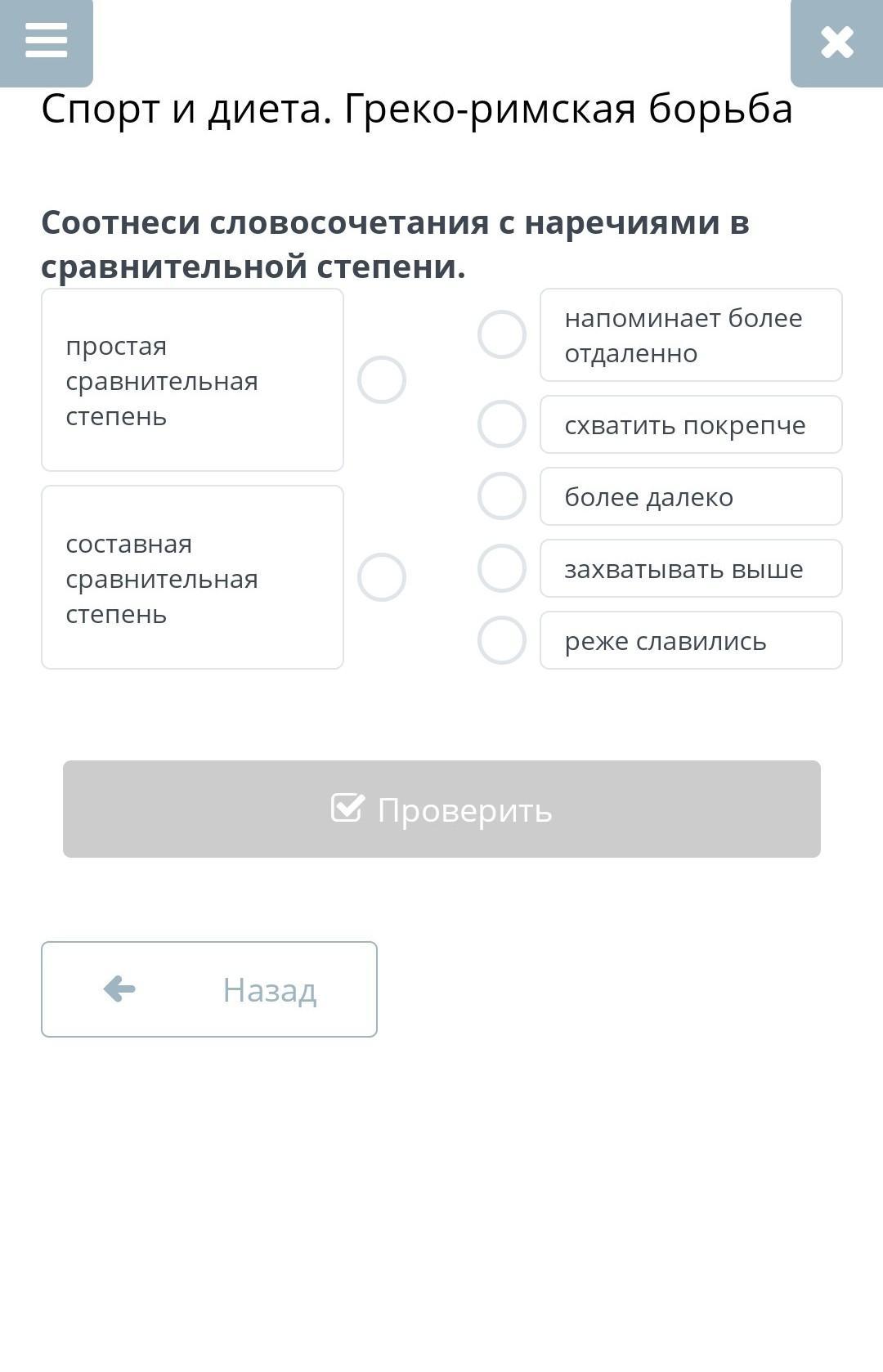Select circle next to реже славились
The image size is (883, 1372).
[502, 640]
